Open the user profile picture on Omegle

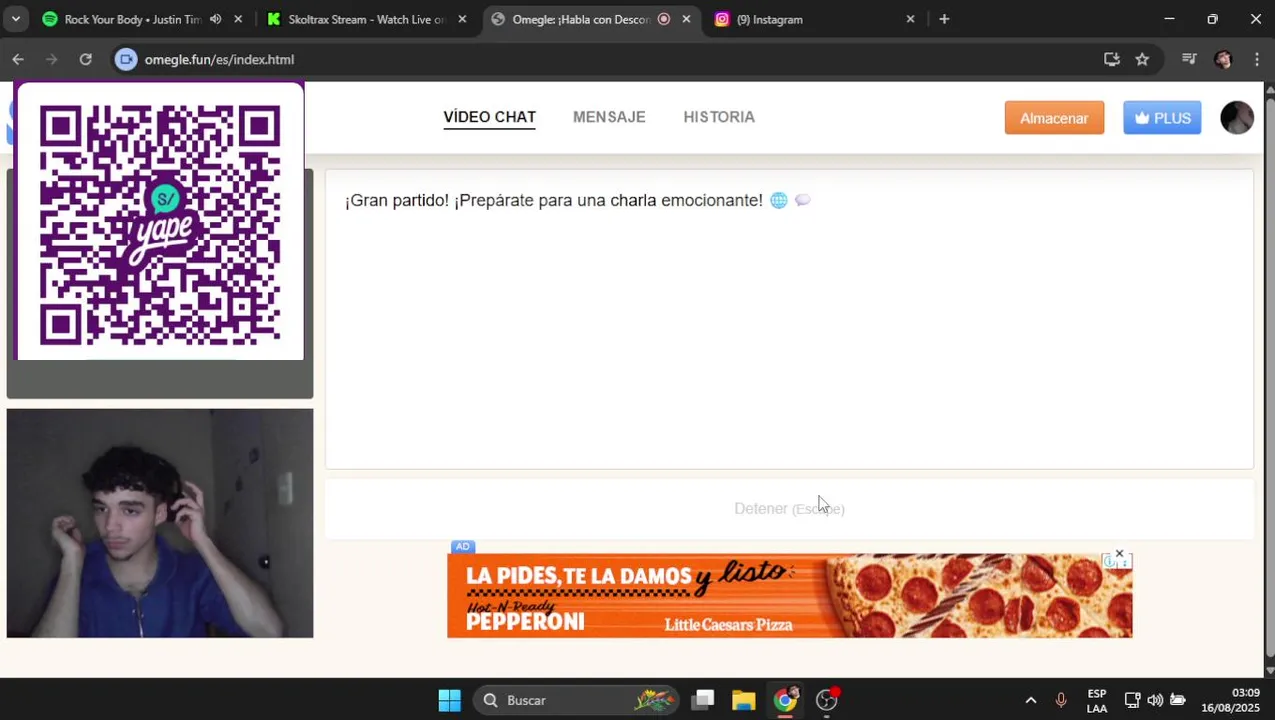tap(1237, 118)
